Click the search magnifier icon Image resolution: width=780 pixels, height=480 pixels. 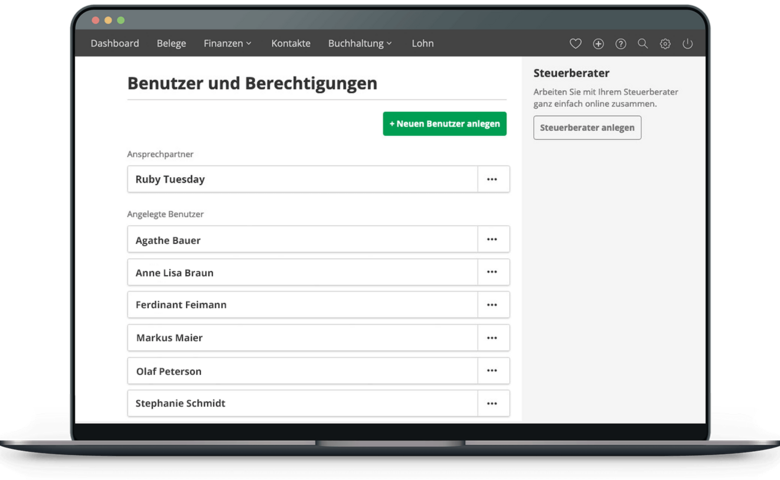(643, 44)
